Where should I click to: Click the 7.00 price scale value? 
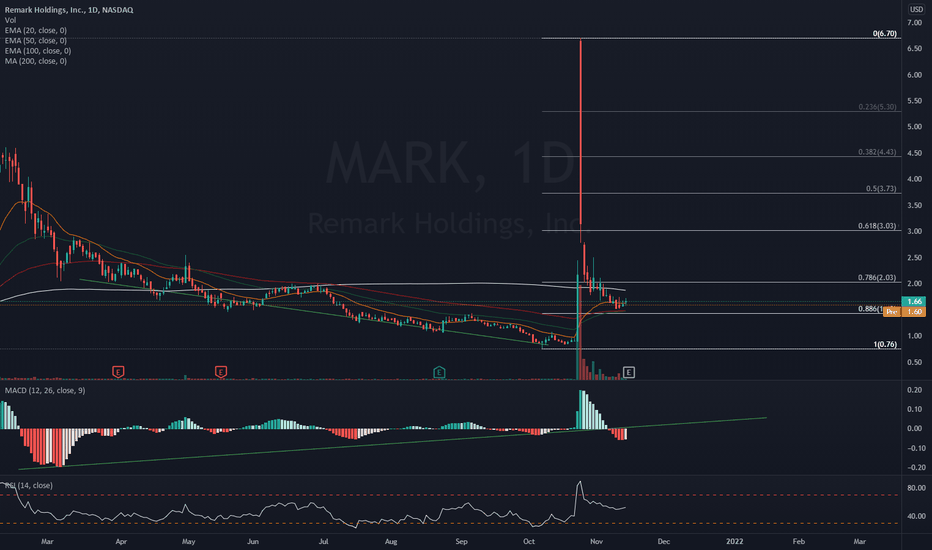[914, 23]
